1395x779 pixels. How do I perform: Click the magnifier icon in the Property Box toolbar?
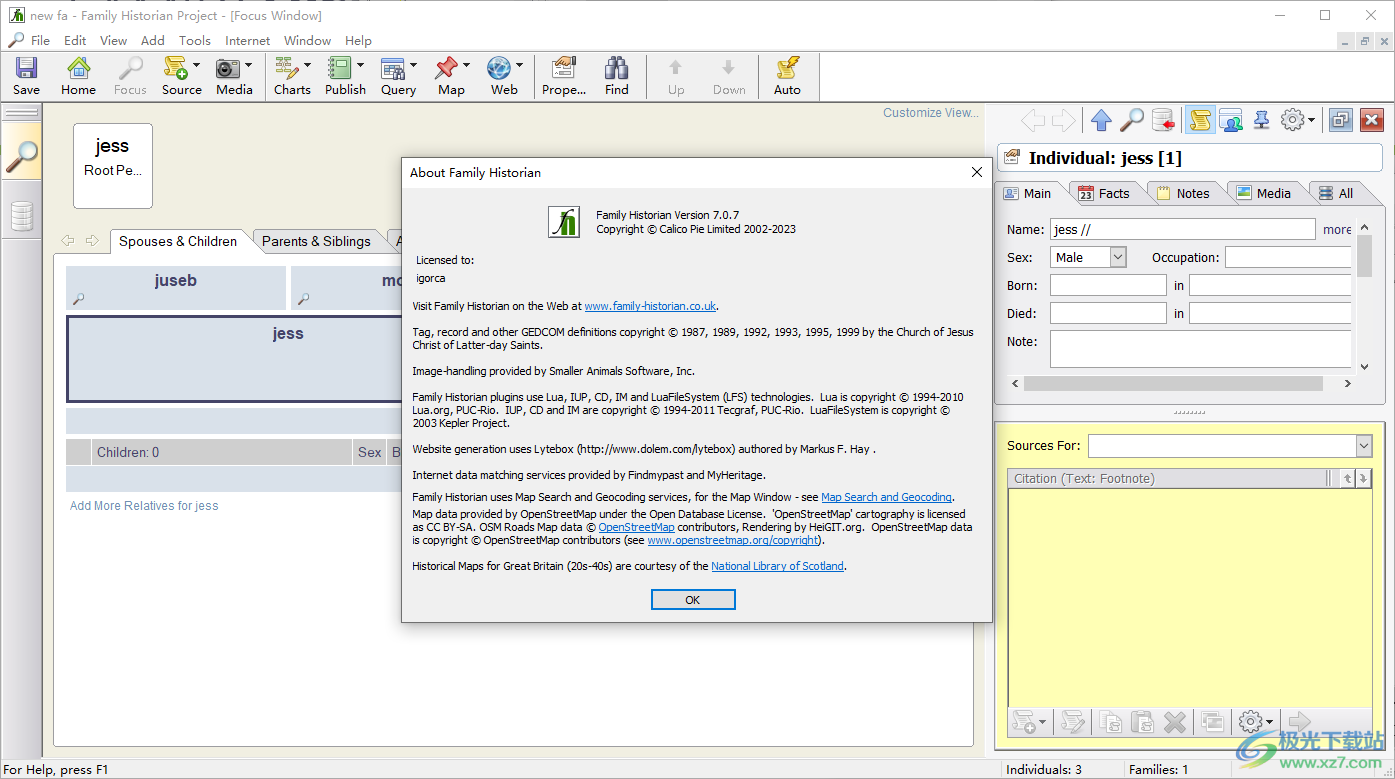[x=1131, y=121]
